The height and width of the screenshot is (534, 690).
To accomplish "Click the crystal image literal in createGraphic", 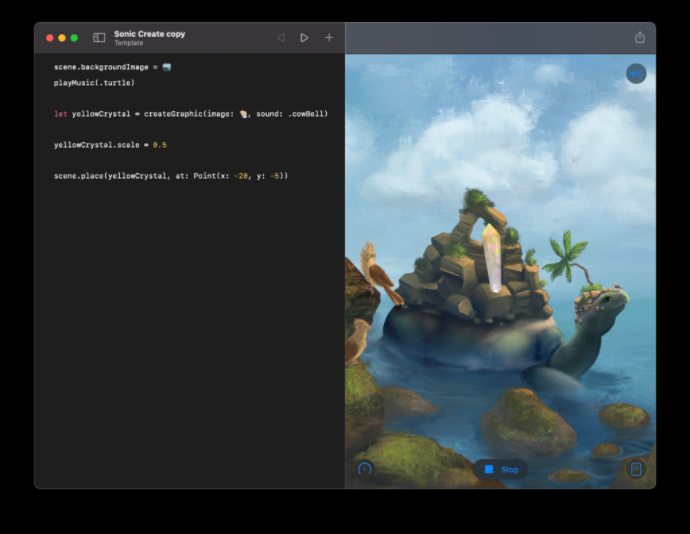I will pos(243,114).
